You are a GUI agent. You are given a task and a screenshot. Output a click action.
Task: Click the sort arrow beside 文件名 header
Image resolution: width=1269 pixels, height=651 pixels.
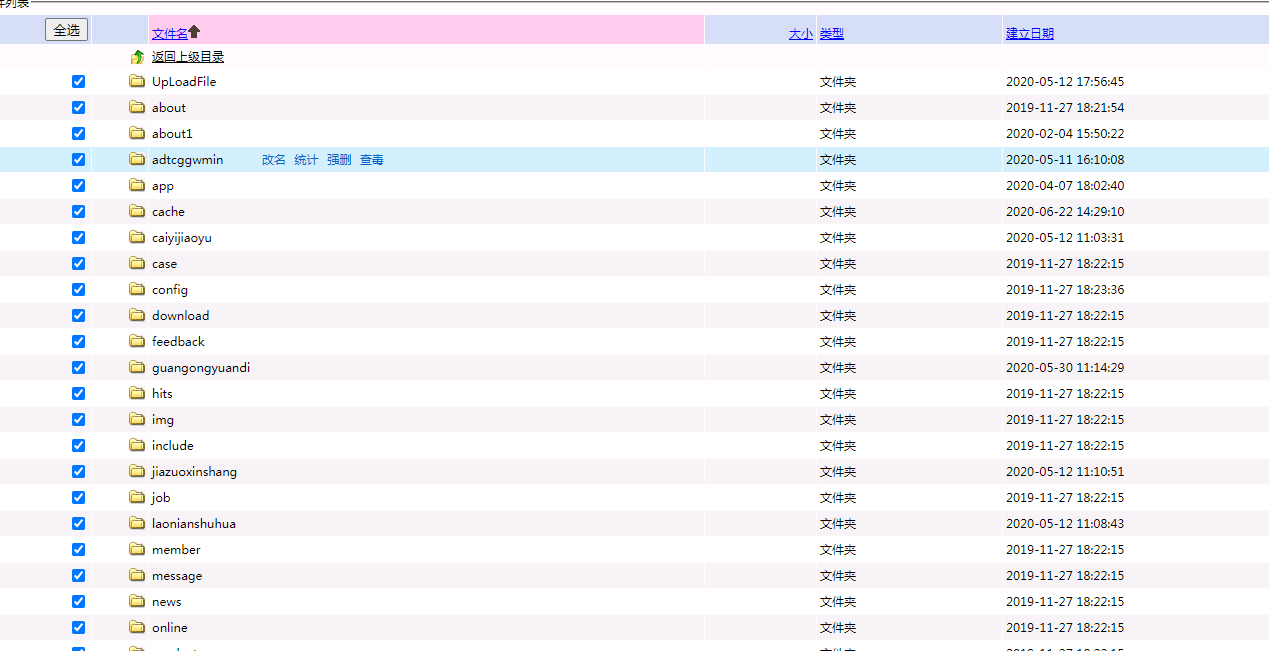click(195, 32)
